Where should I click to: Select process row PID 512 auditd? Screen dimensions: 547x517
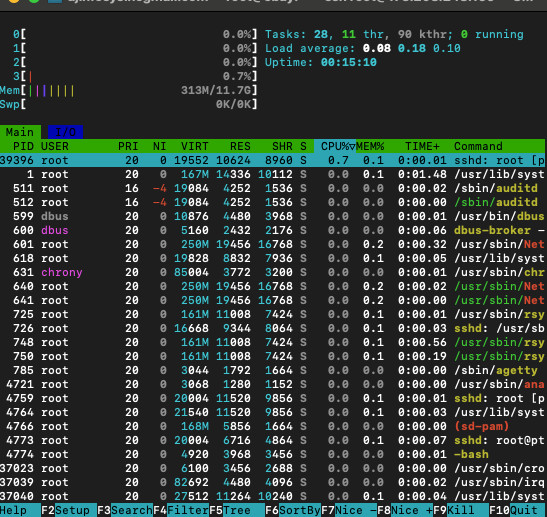[272, 202]
